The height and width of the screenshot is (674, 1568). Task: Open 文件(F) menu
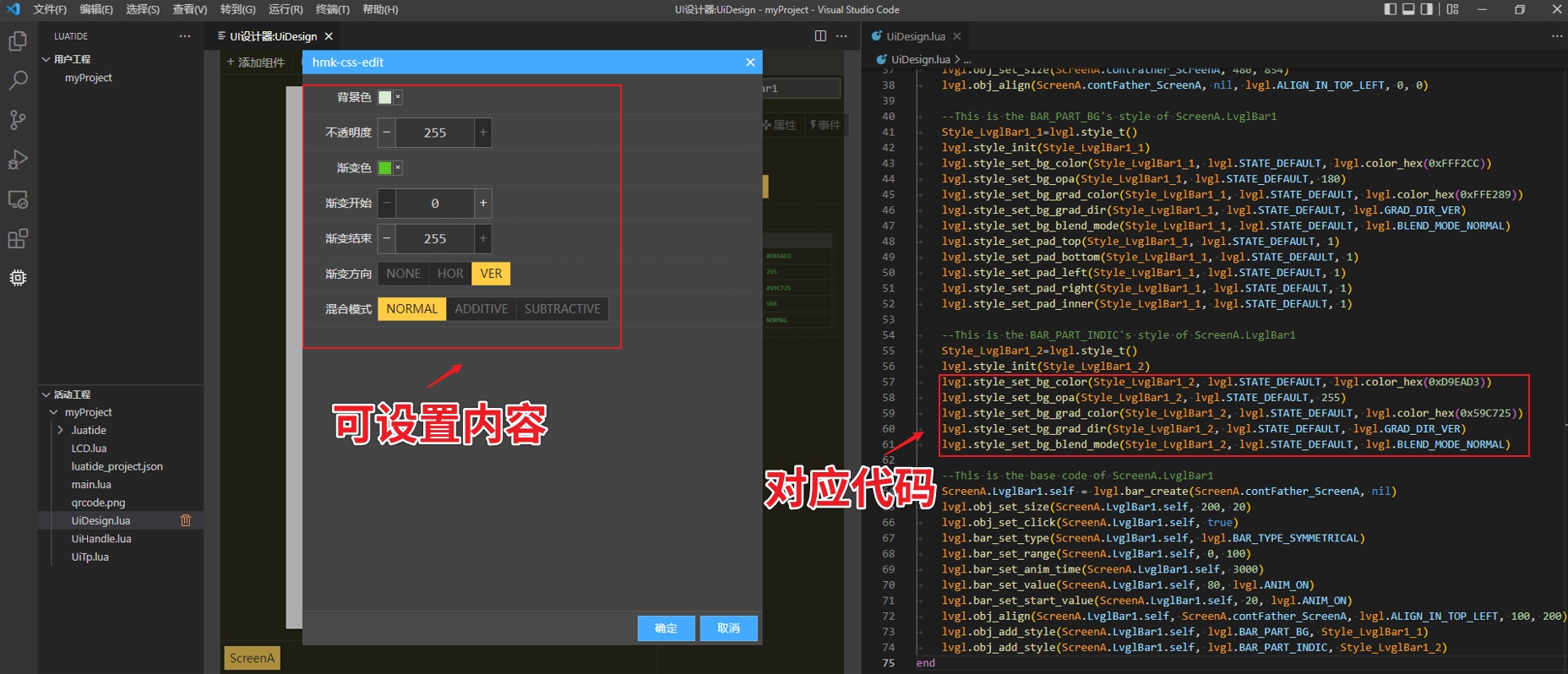50,9
